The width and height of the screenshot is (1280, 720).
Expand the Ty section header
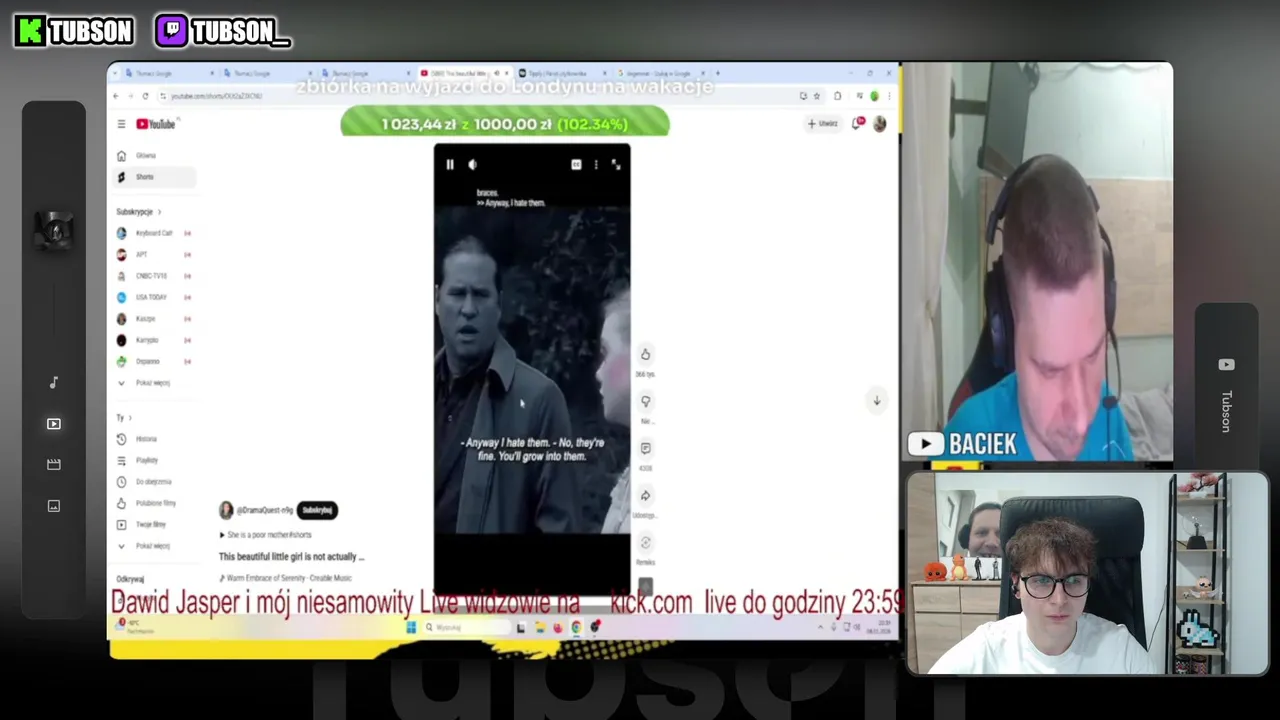point(124,418)
